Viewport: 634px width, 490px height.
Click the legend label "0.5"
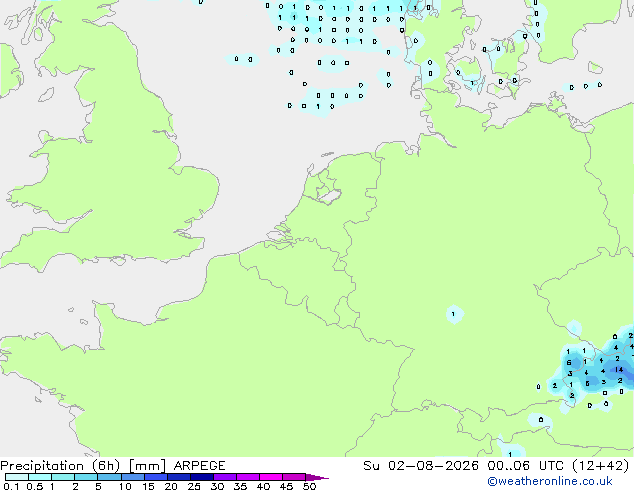pos(35,486)
